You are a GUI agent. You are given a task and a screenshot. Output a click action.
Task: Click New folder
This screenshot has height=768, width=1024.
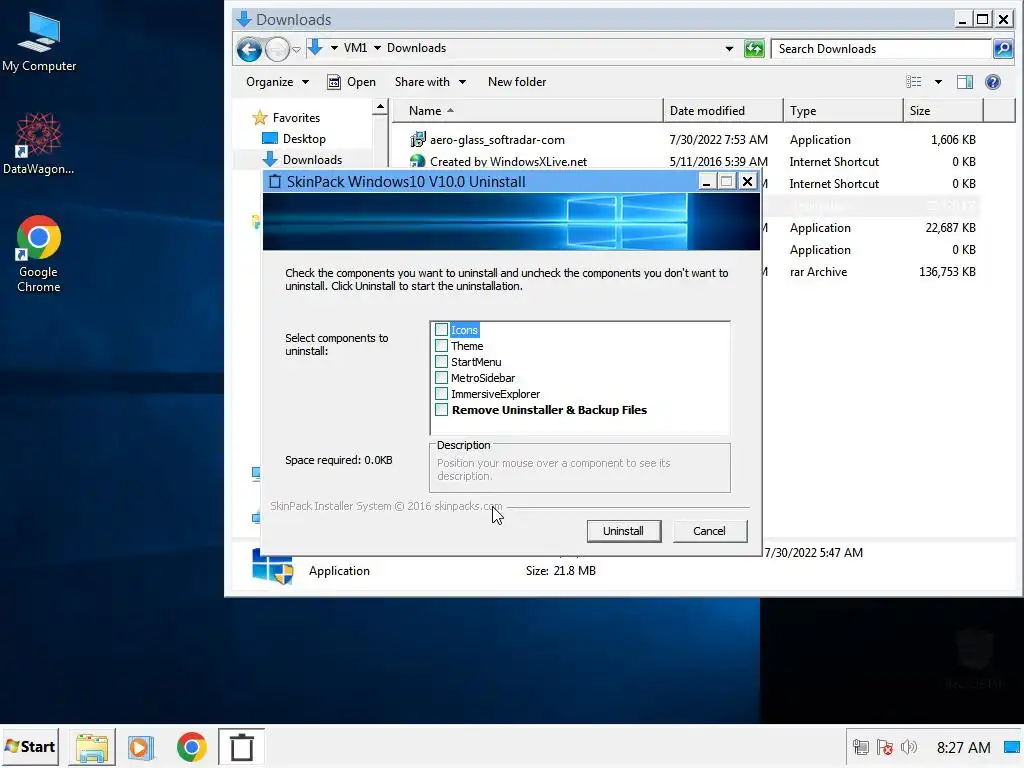tap(517, 82)
